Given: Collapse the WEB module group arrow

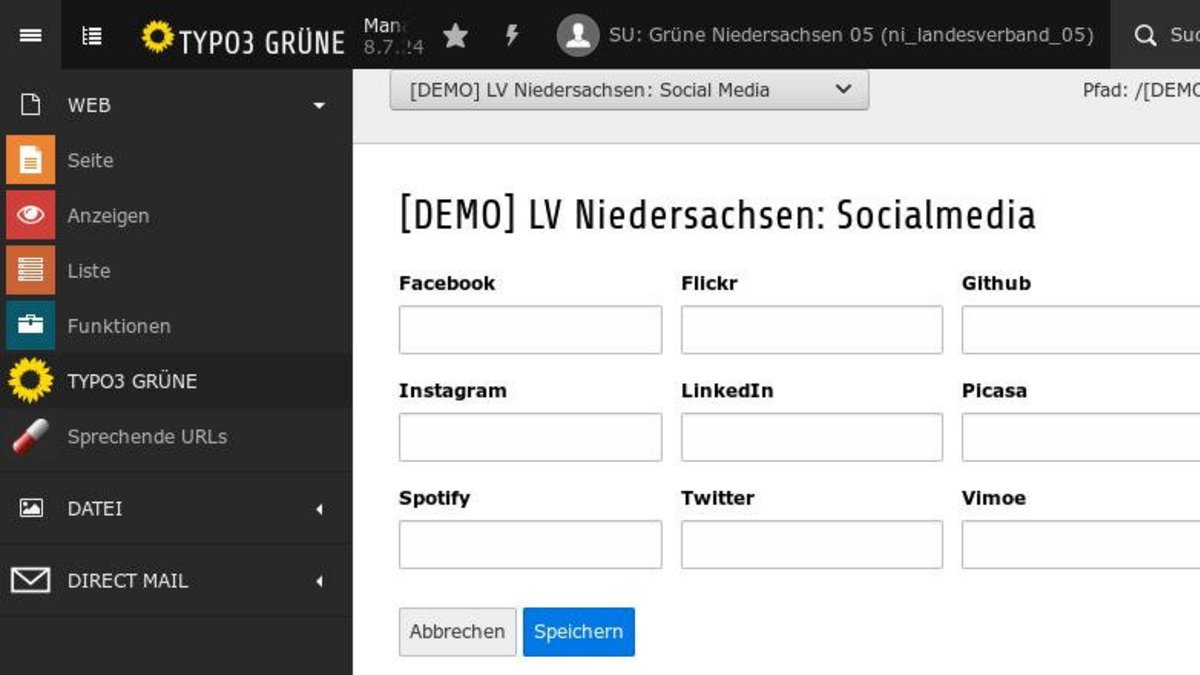Looking at the screenshot, I should 319,105.
